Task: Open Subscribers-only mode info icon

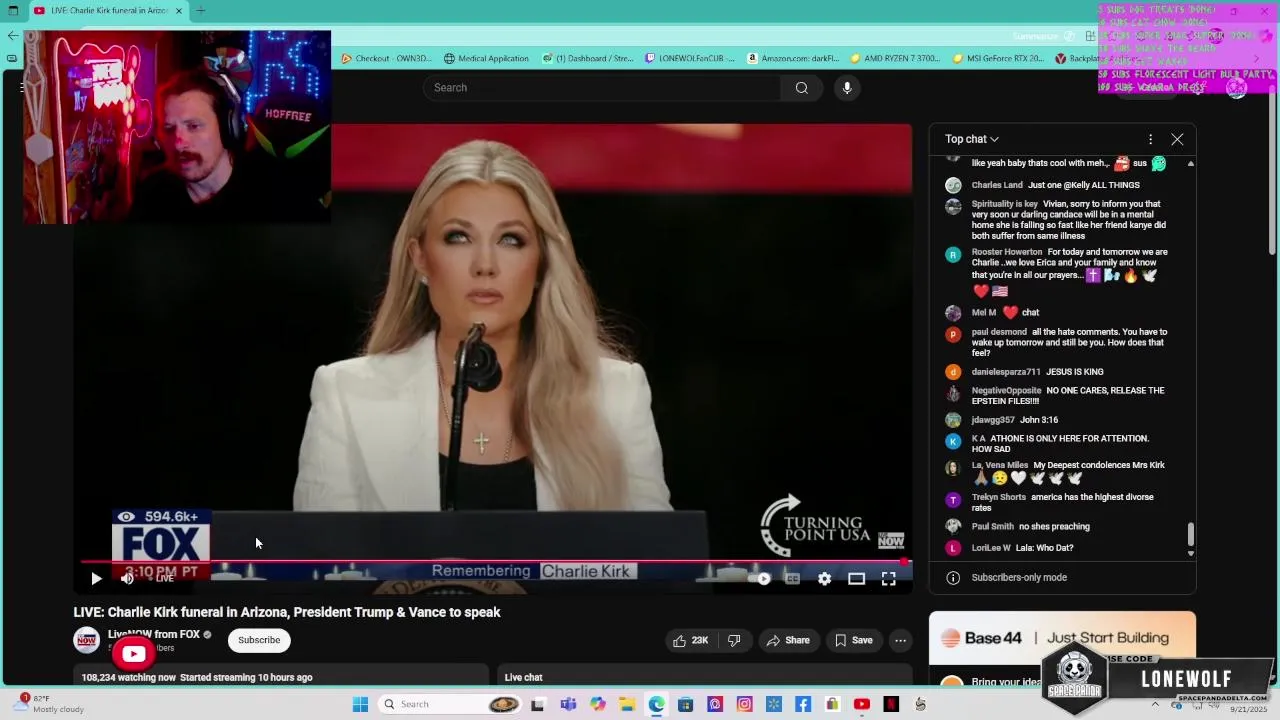Action: 953,578
